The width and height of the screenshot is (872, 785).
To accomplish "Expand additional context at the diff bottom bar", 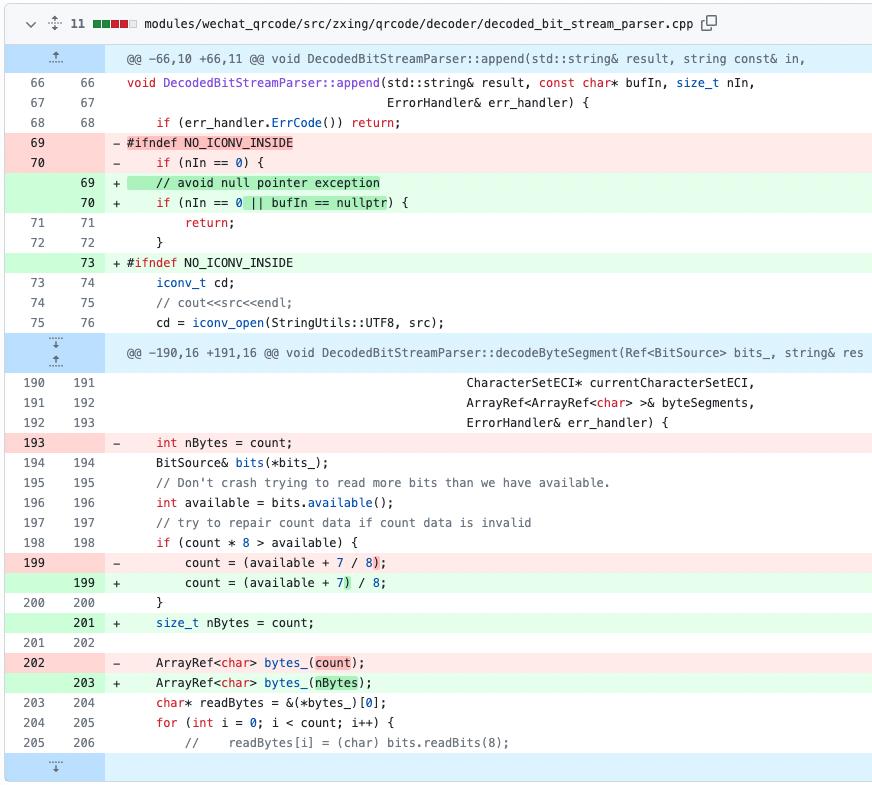I will pyautogui.click(x=55, y=766).
